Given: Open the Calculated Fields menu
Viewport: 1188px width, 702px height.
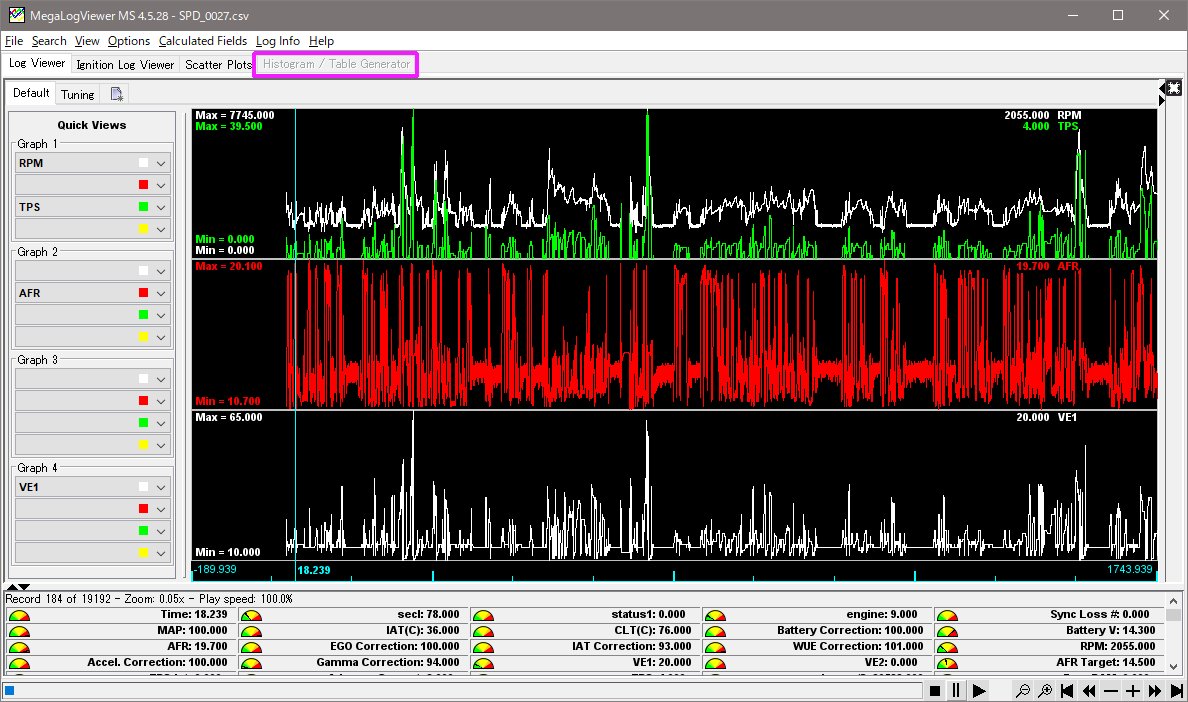Looking at the screenshot, I should pos(202,41).
